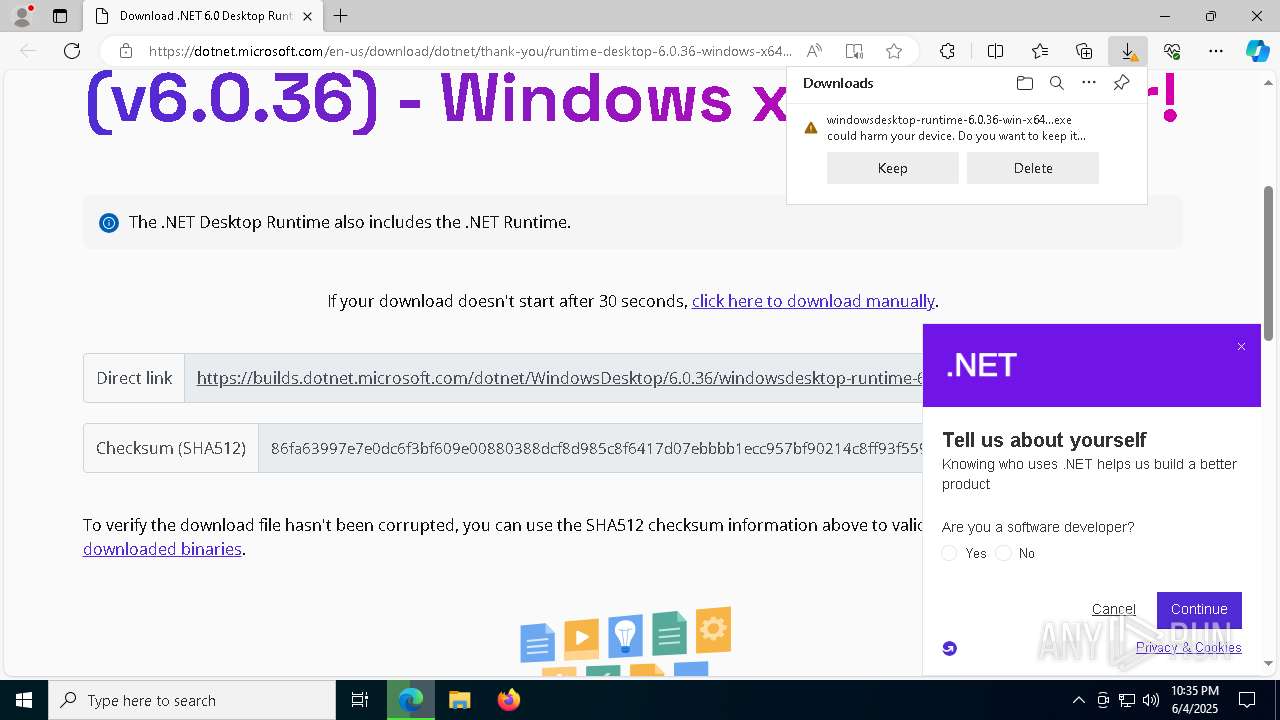This screenshot has width=1280, height=720.
Task: Open the tab actions menu icon
Action: pyautogui.click(x=60, y=16)
